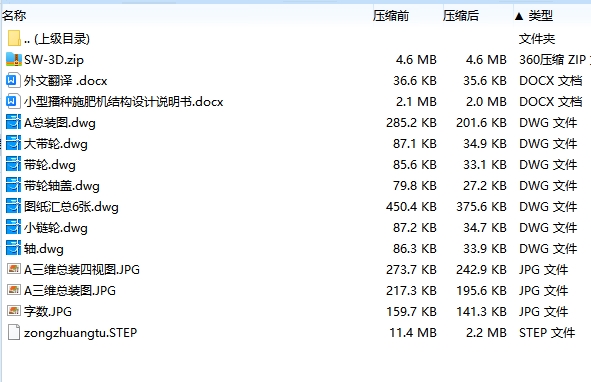The image size is (591, 382).
Task: Click the 小型播种施肥机结构设计说明书.docx document icon
Action: coord(13,101)
